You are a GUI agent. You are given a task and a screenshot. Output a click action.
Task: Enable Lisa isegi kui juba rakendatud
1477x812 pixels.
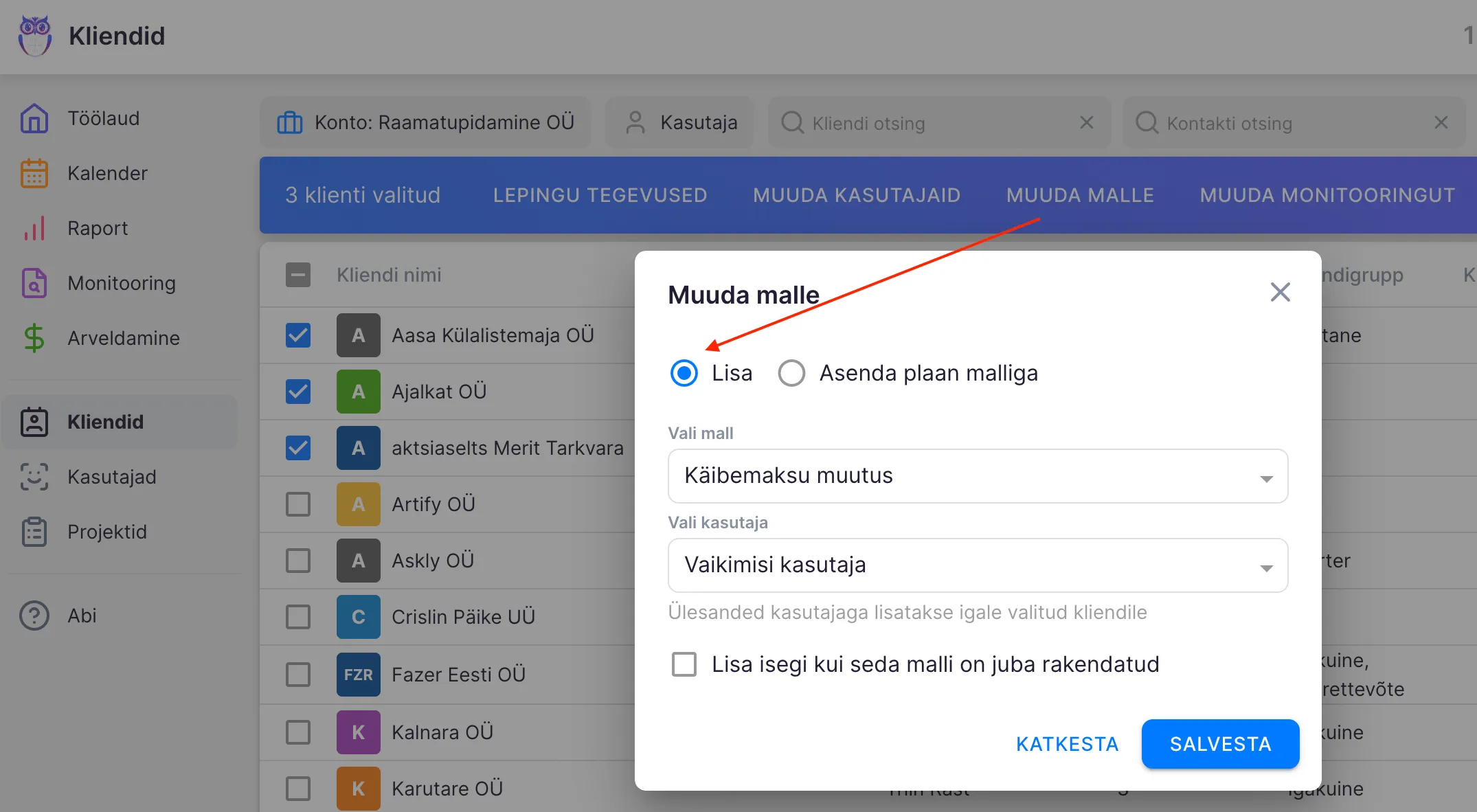684,664
